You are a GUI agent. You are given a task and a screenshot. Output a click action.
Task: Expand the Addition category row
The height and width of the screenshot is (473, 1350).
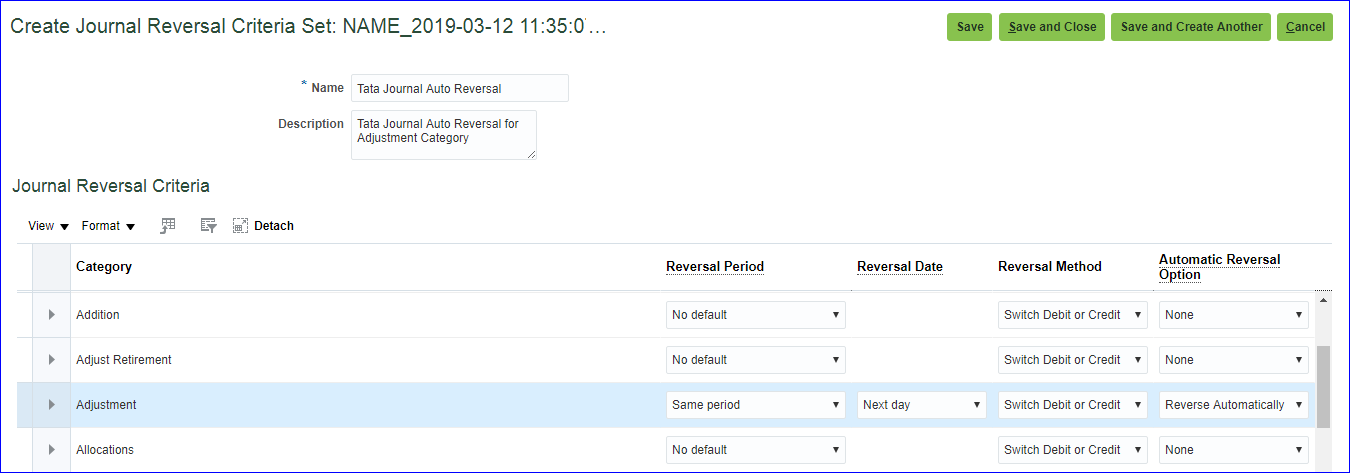pyautogui.click(x=51, y=315)
